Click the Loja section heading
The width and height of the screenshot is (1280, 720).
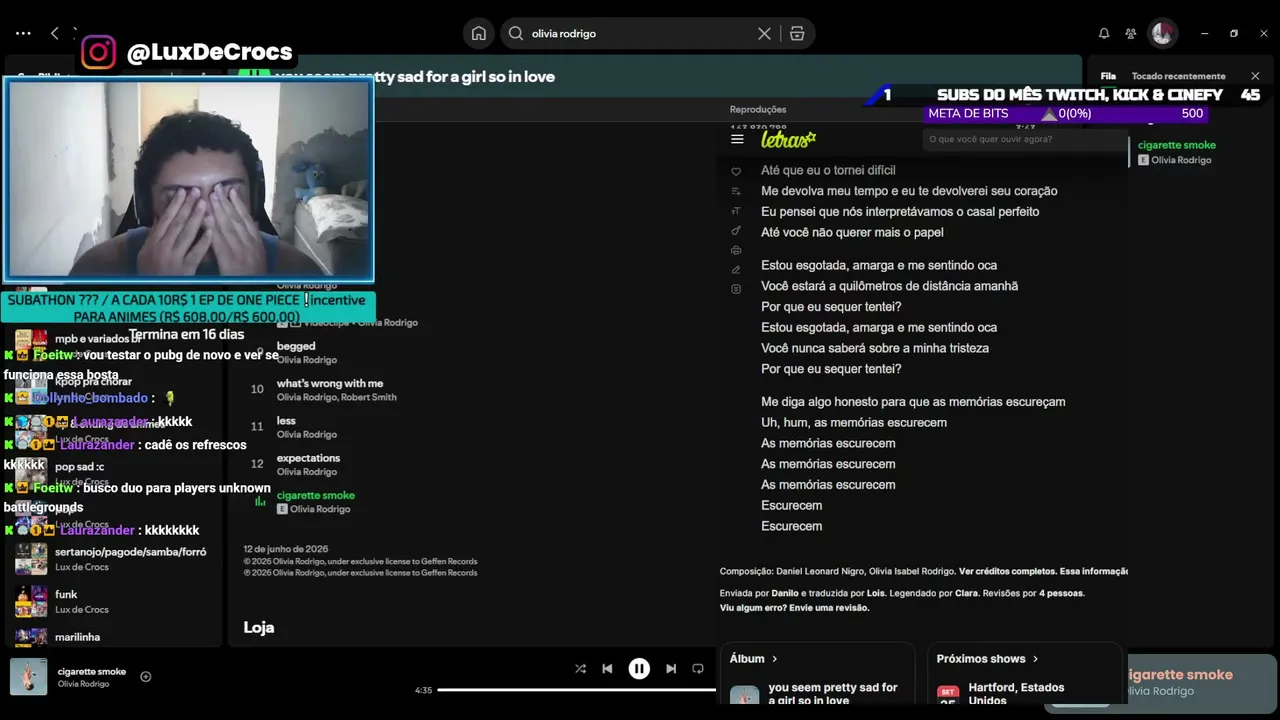point(259,628)
